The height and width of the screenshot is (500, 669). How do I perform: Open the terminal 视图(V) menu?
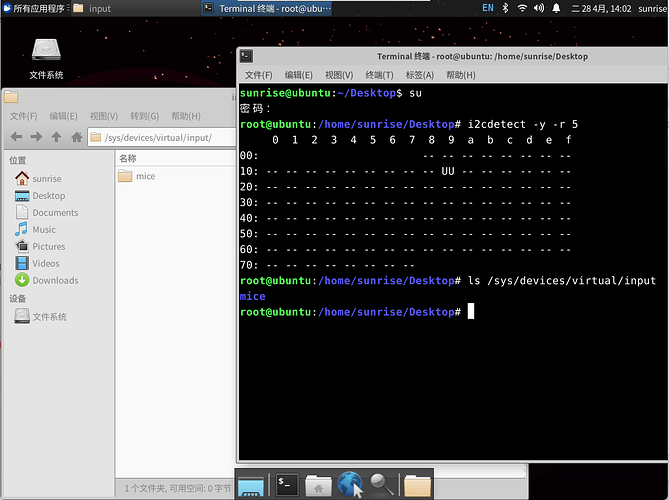click(x=339, y=75)
